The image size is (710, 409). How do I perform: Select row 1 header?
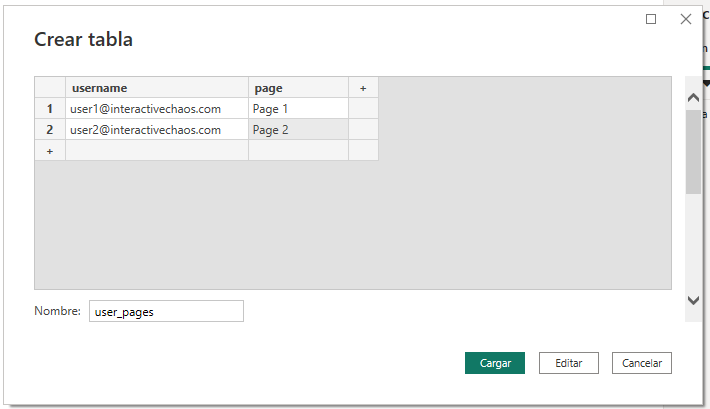click(50, 108)
